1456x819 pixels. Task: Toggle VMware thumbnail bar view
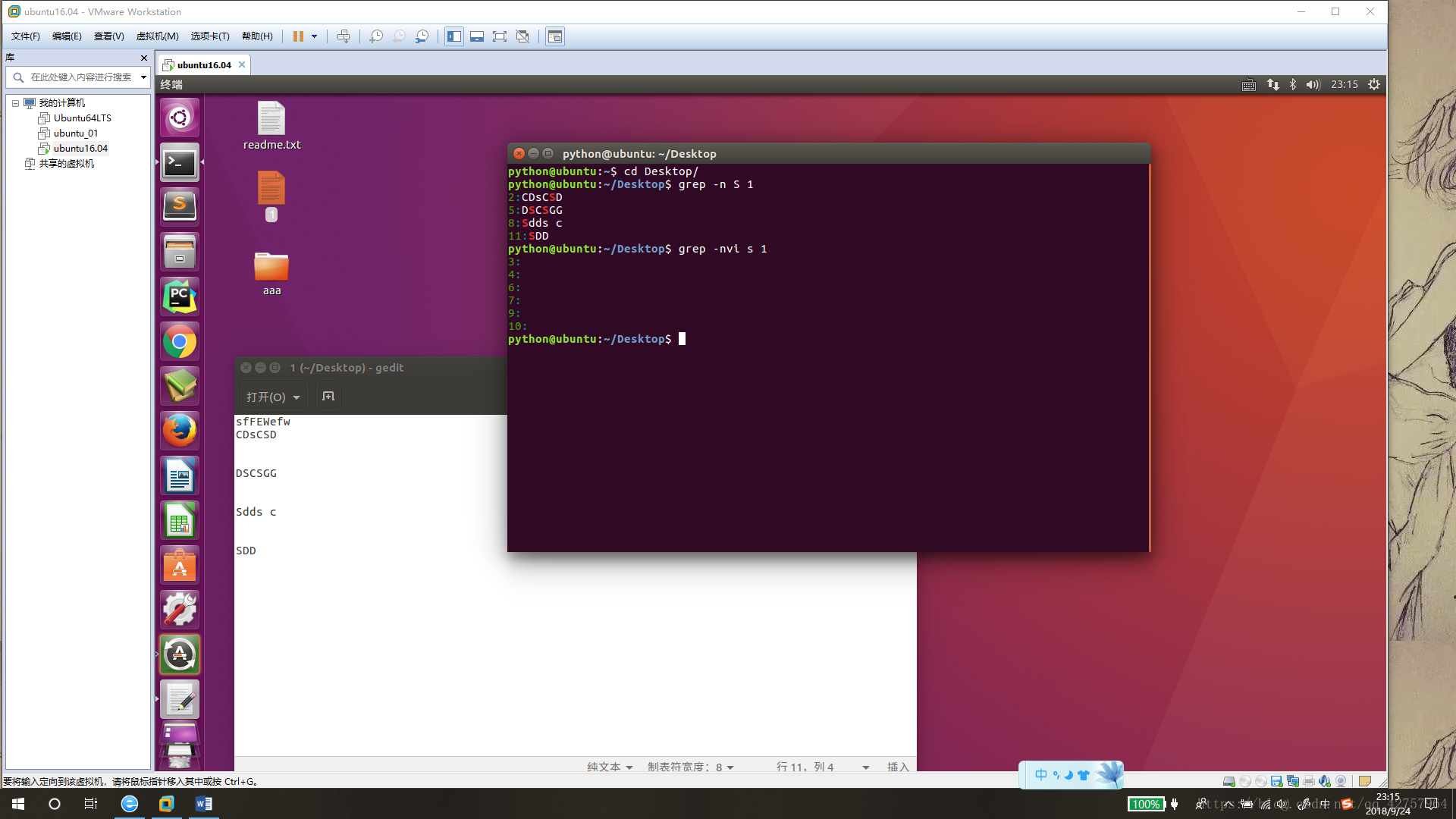pos(477,36)
